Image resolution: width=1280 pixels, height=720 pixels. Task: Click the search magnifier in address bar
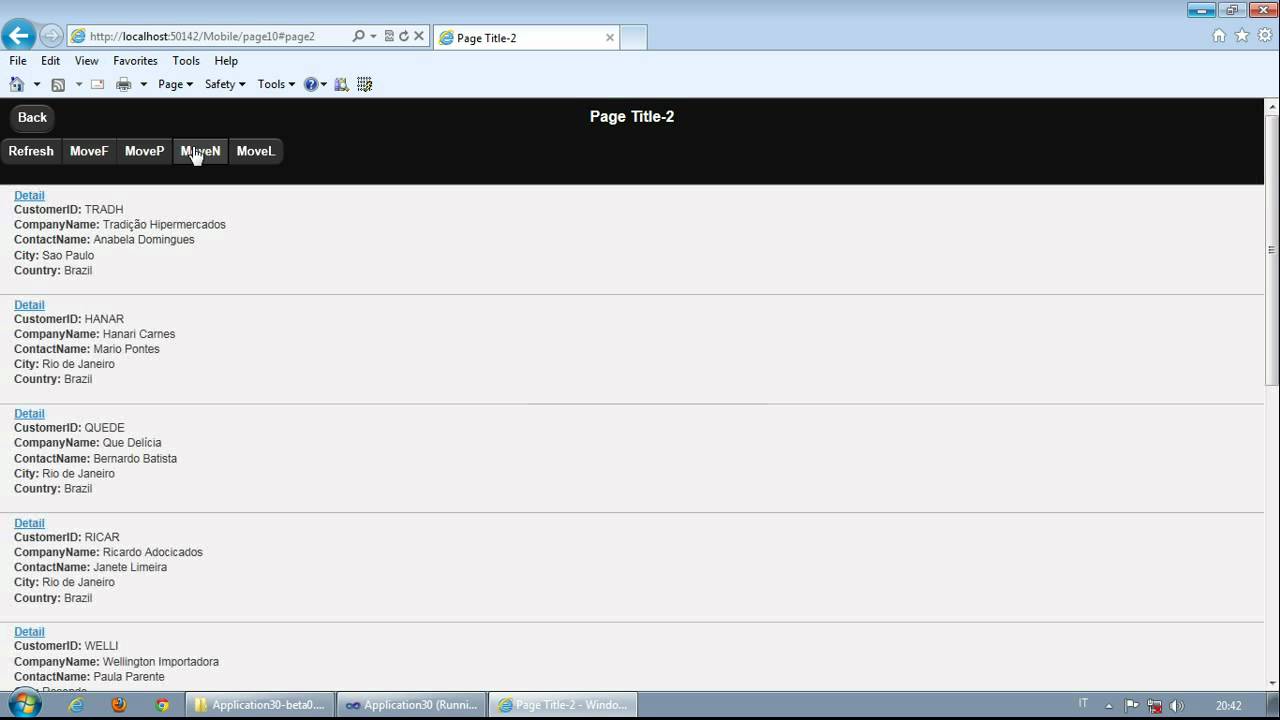(359, 36)
